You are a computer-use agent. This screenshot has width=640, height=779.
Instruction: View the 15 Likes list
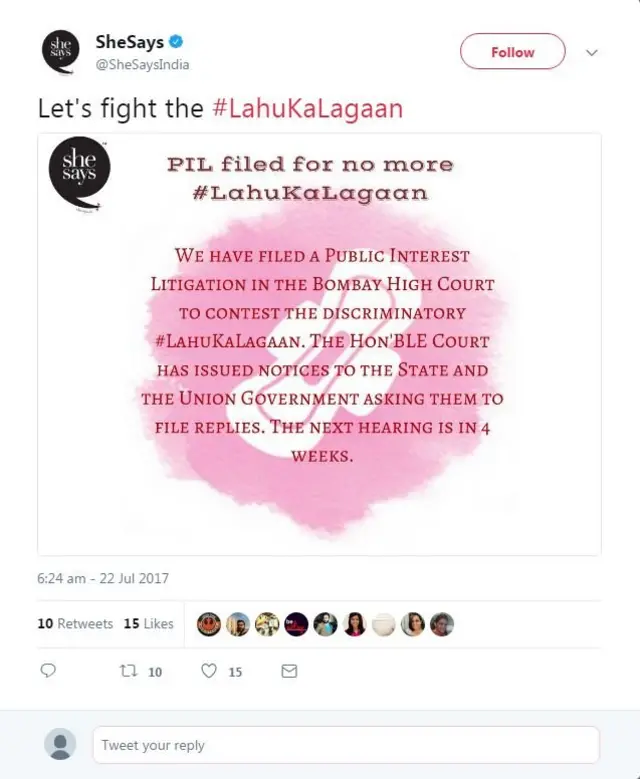[149, 623]
